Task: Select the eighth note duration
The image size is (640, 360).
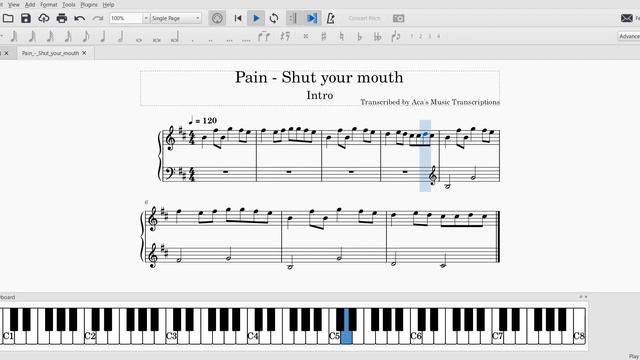Action: point(85,36)
